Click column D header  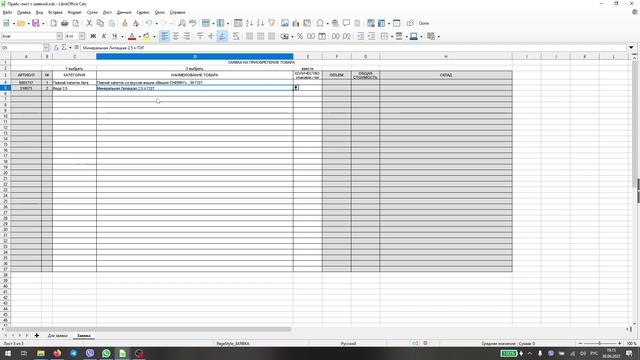point(195,56)
